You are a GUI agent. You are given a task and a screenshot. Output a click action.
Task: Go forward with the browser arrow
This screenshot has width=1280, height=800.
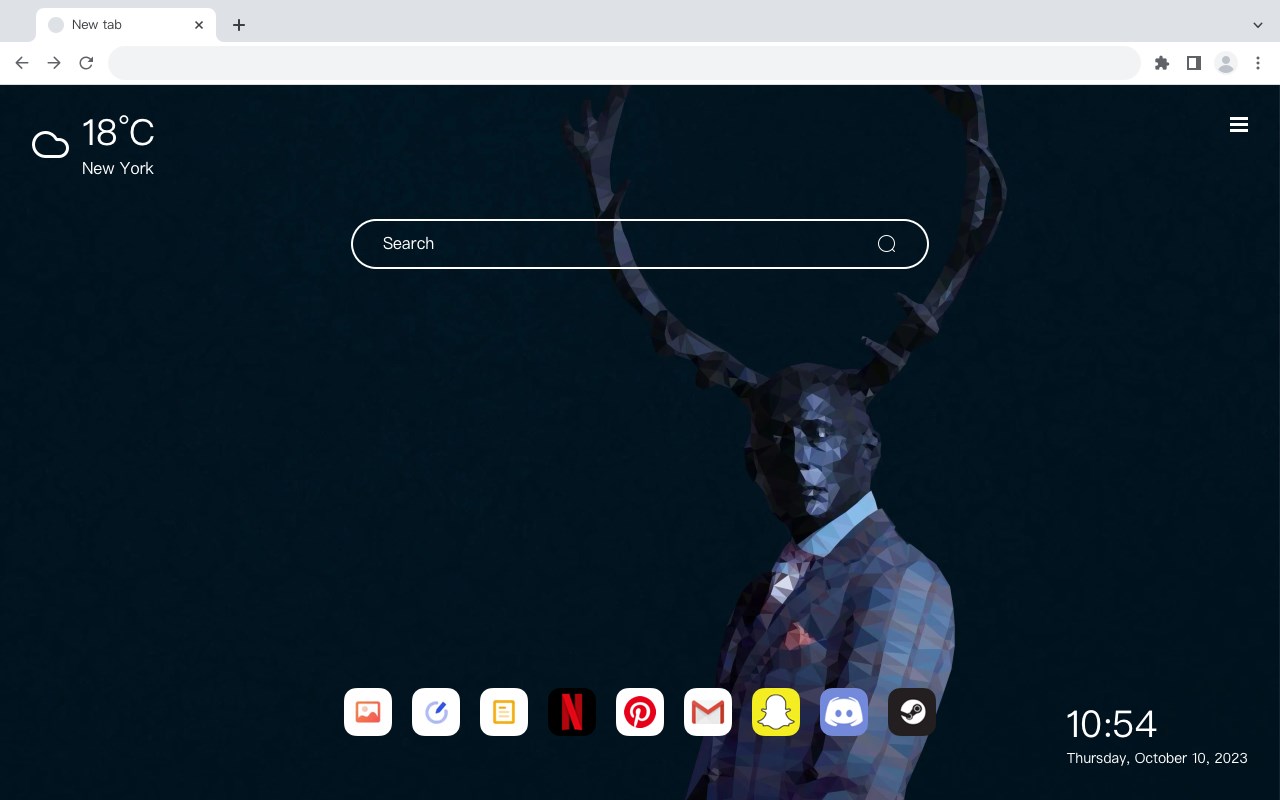(54, 63)
